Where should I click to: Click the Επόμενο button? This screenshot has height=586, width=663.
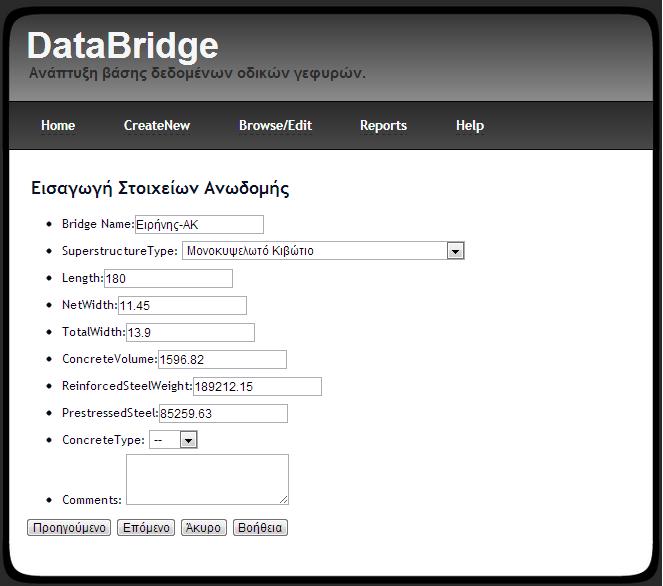pyautogui.click(x=146, y=528)
